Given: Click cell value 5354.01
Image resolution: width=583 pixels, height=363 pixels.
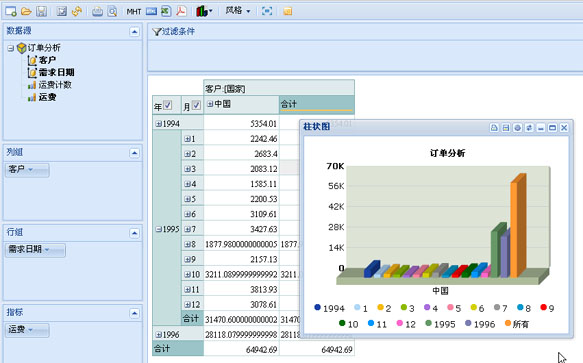Looking at the screenshot, I should [263, 123].
